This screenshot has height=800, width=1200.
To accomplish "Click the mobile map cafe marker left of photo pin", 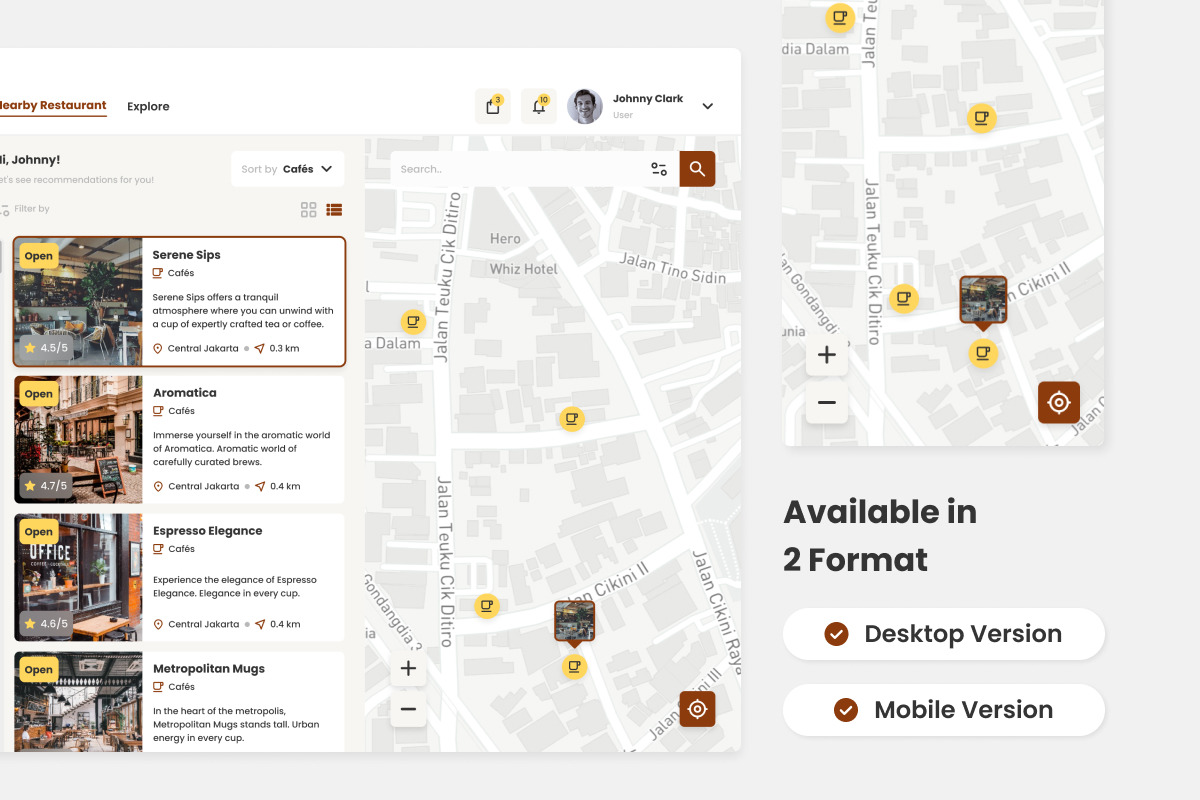I will 904,298.
